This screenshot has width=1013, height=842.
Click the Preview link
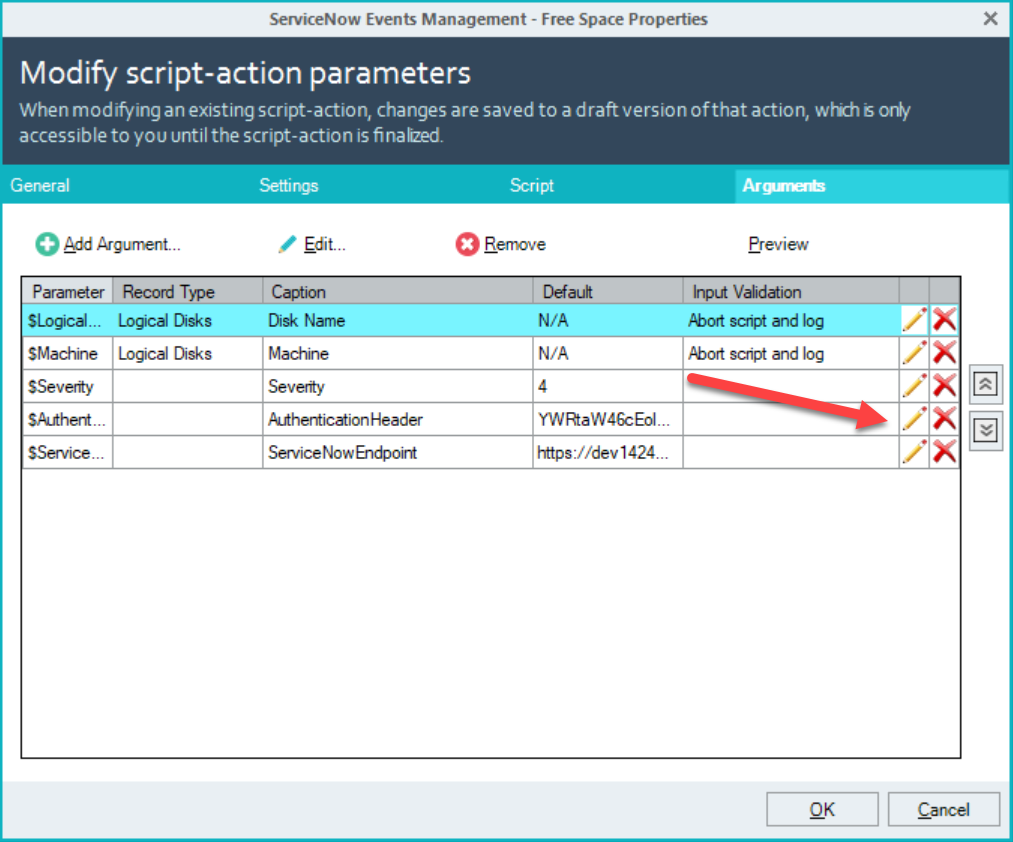778,244
